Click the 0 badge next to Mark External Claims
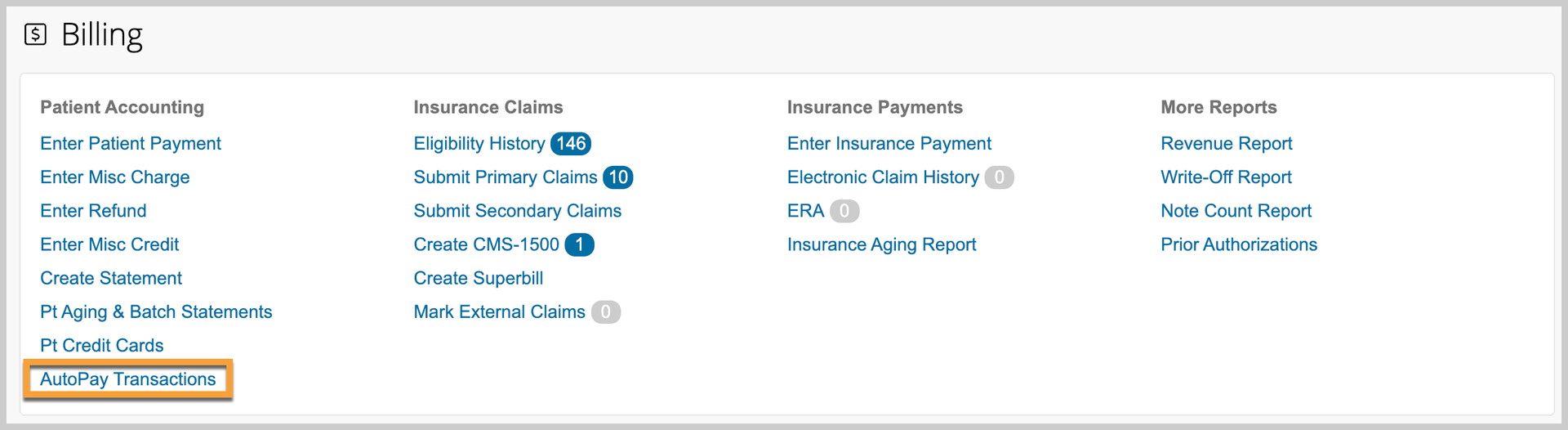 [605, 312]
